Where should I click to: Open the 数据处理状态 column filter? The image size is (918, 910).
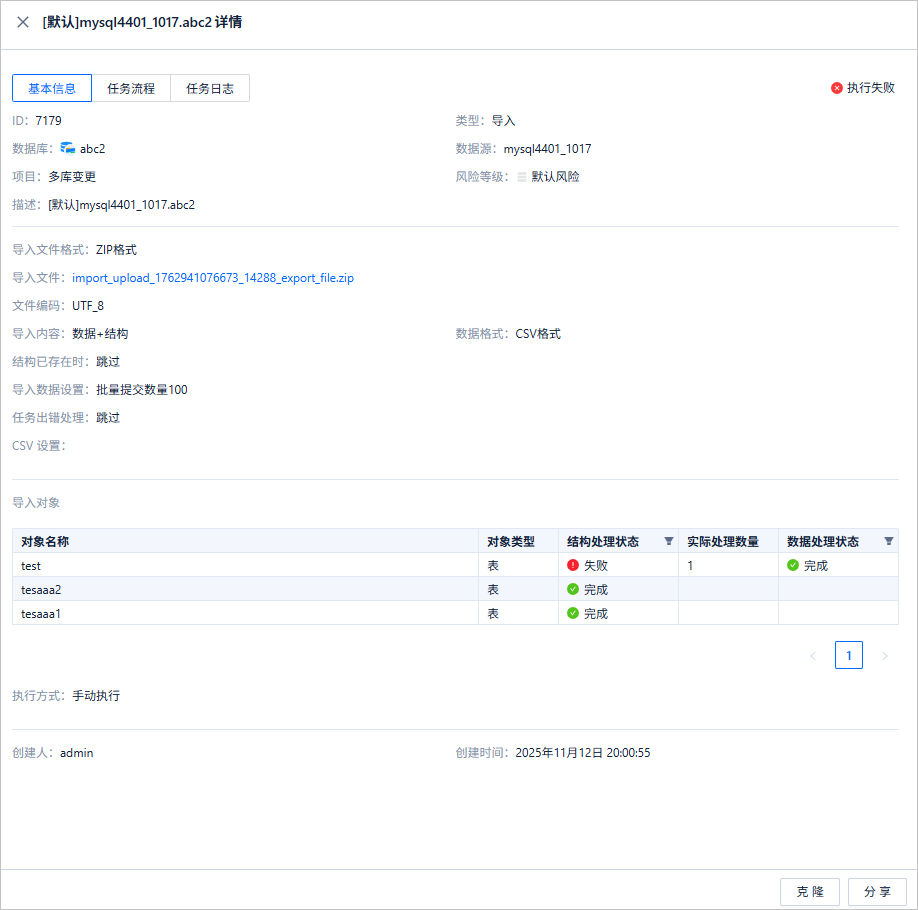point(889,541)
